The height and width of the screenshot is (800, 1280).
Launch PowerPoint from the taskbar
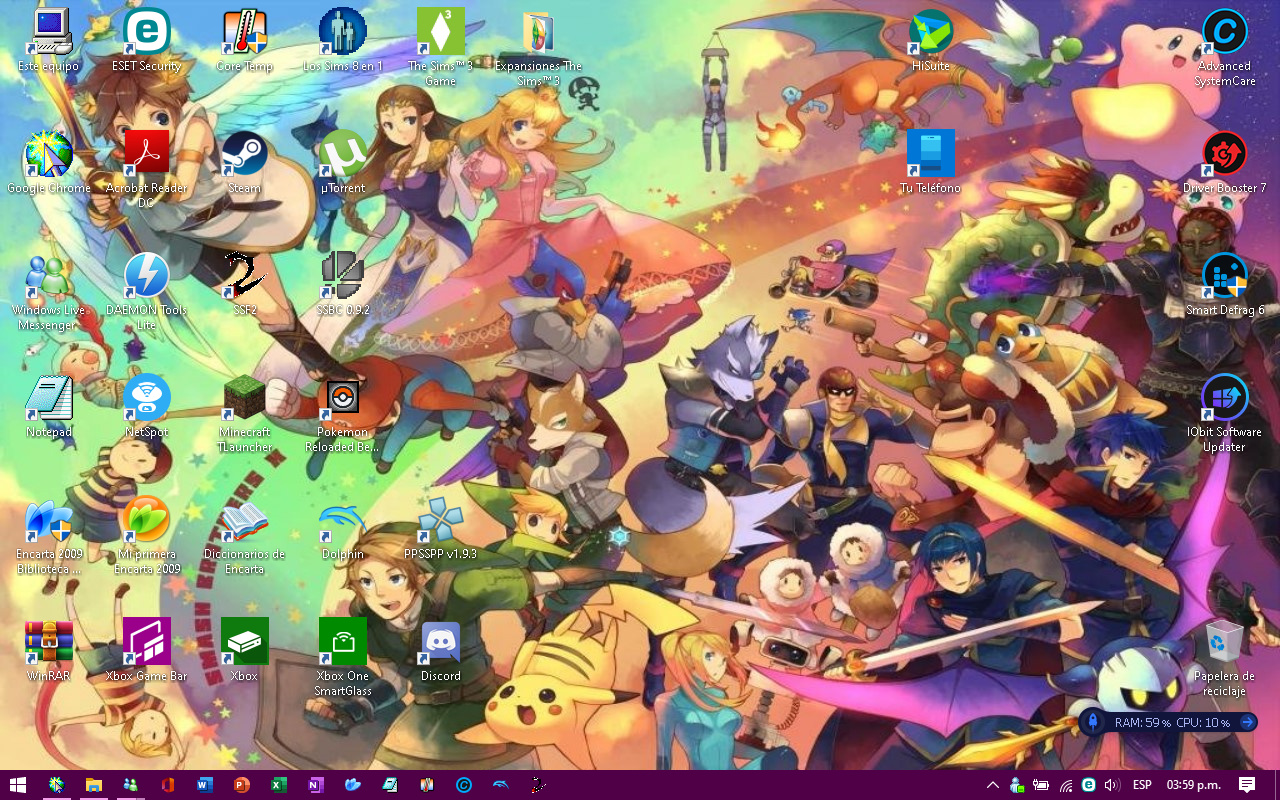click(x=241, y=785)
